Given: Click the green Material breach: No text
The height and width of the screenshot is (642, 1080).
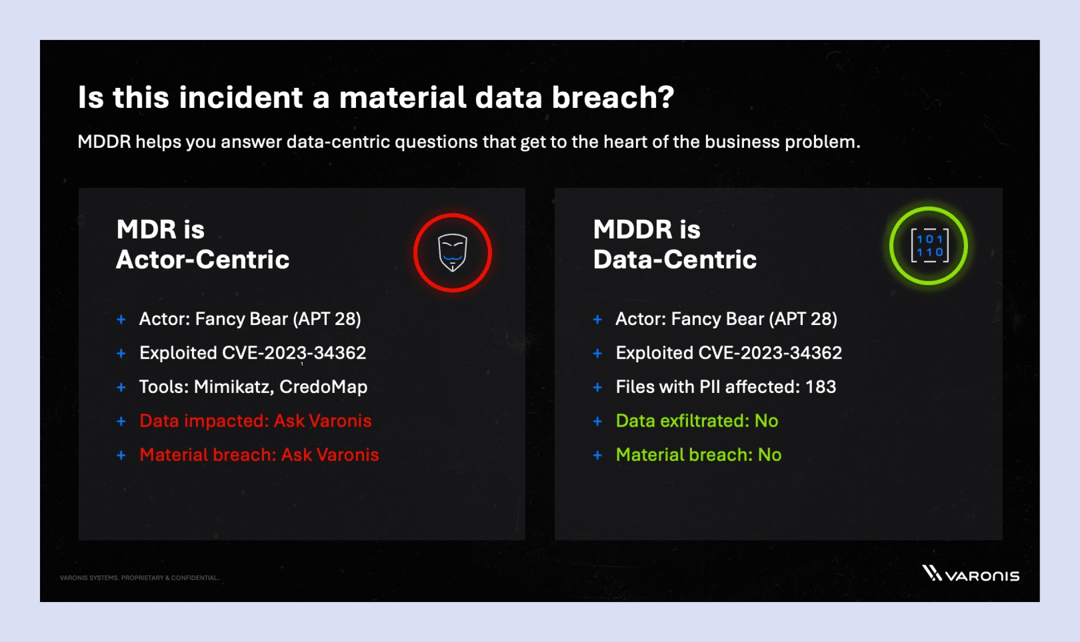Looking at the screenshot, I should coord(698,455).
